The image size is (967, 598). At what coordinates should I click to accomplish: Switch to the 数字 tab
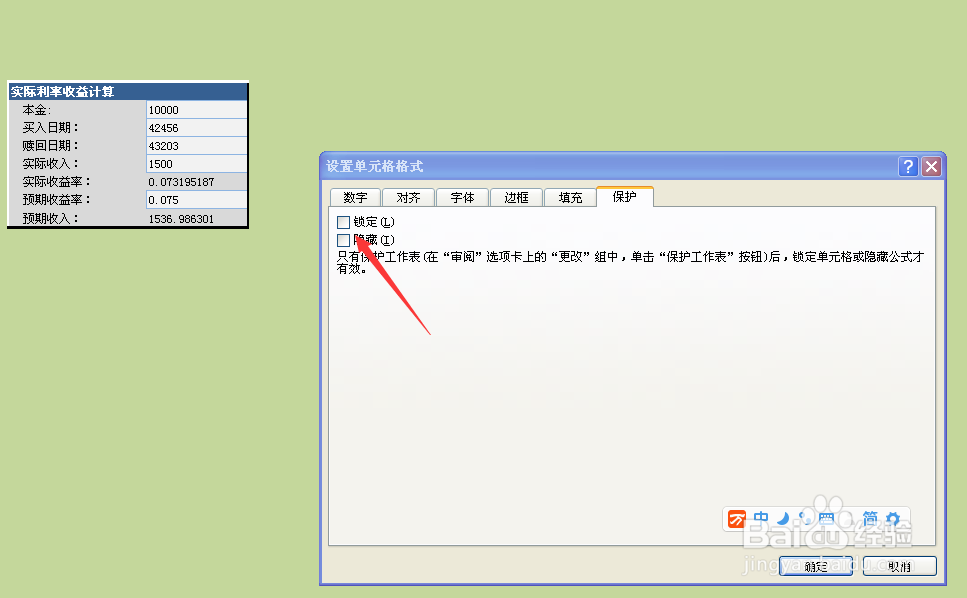pyautogui.click(x=355, y=197)
